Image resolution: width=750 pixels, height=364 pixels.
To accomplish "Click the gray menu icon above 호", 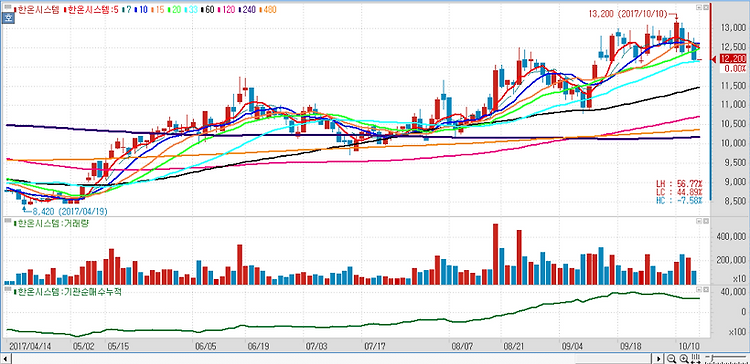I will click(7, 7).
